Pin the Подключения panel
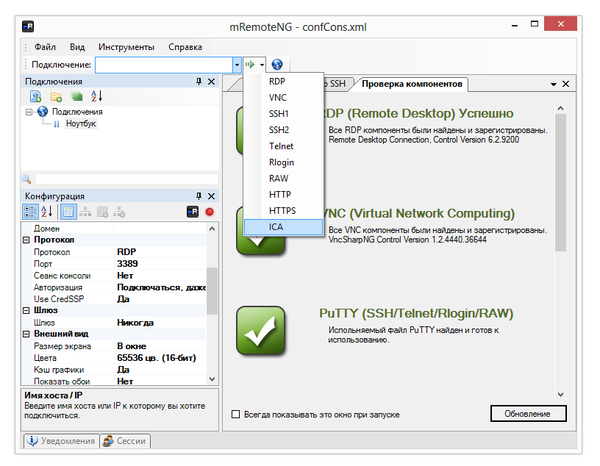The height and width of the screenshot is (466, 600). [199, 81]
